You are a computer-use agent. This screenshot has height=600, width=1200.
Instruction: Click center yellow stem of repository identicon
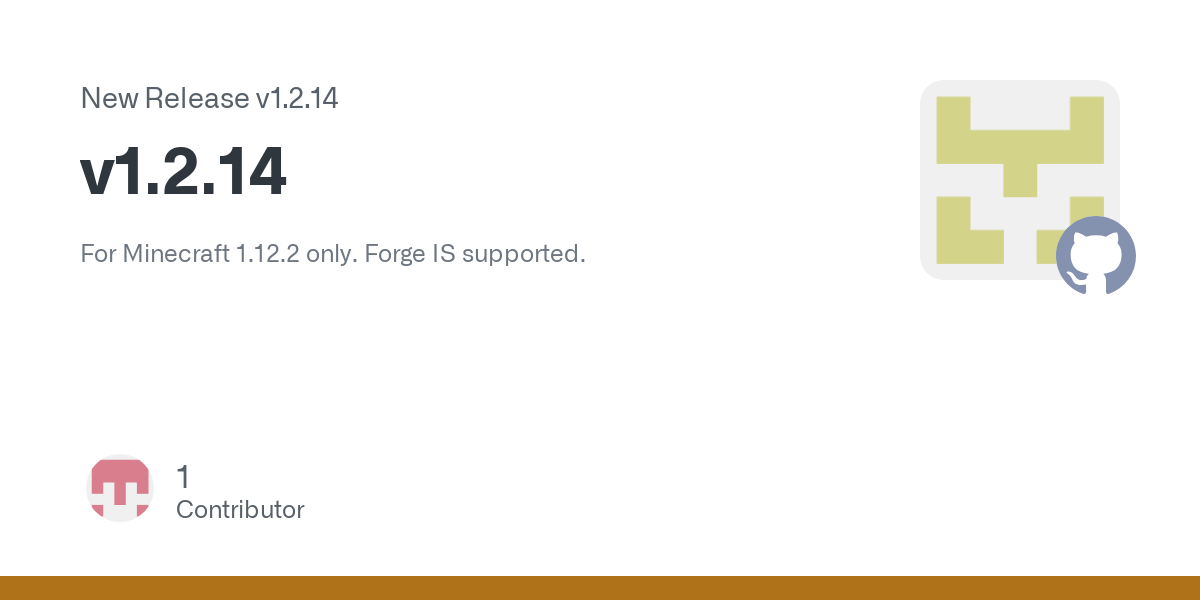1020,180
